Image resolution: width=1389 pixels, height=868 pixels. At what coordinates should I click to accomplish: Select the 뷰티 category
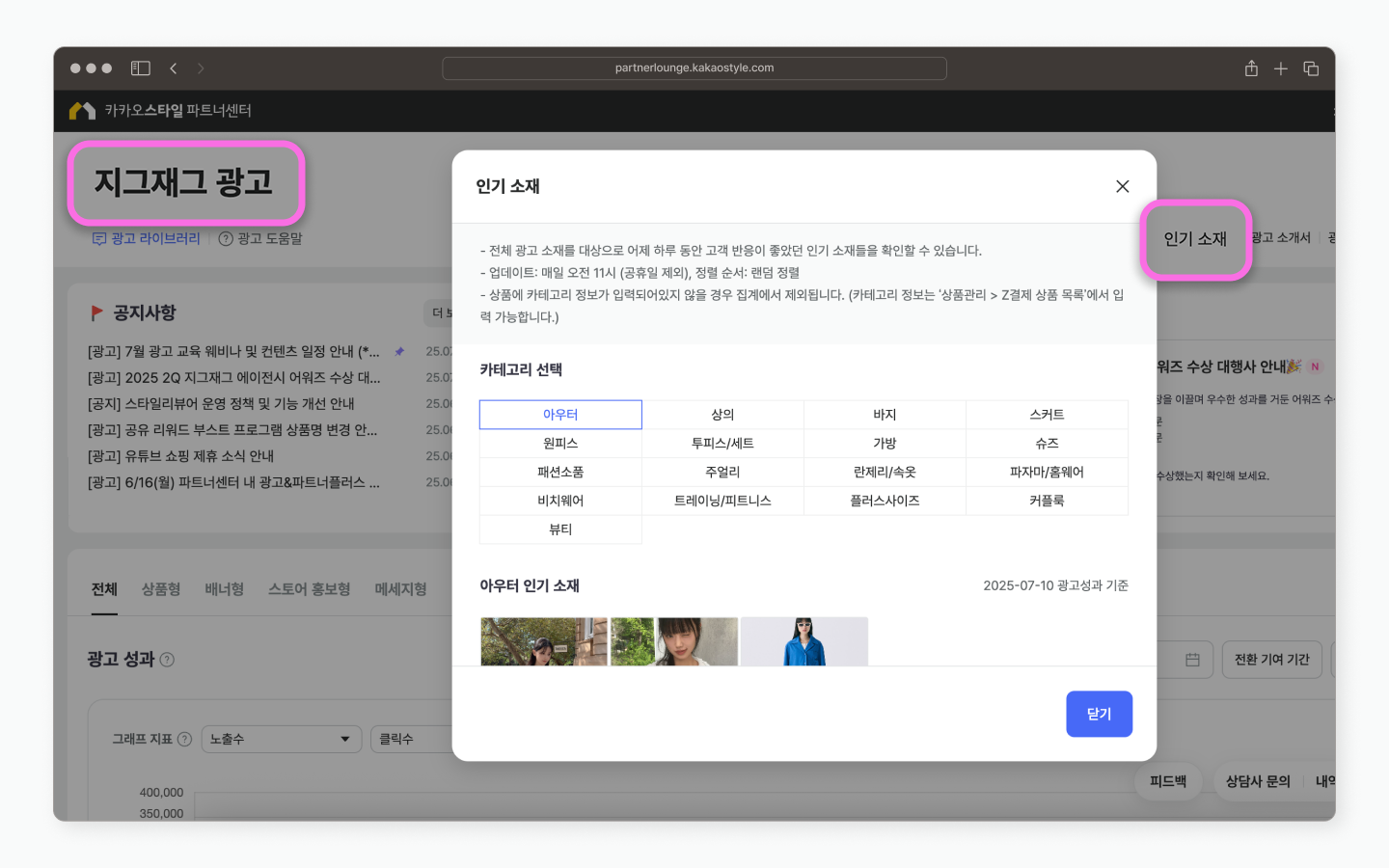click(x=560, y=529)
